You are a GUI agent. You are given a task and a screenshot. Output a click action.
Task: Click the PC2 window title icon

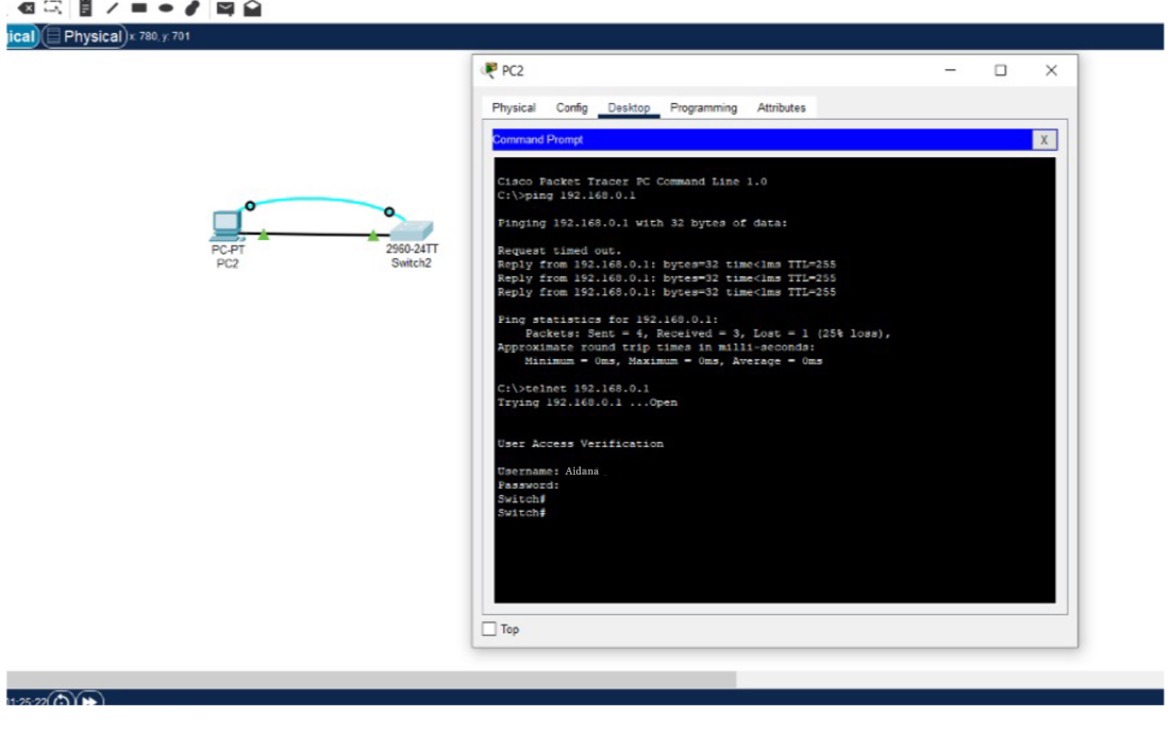490,70
